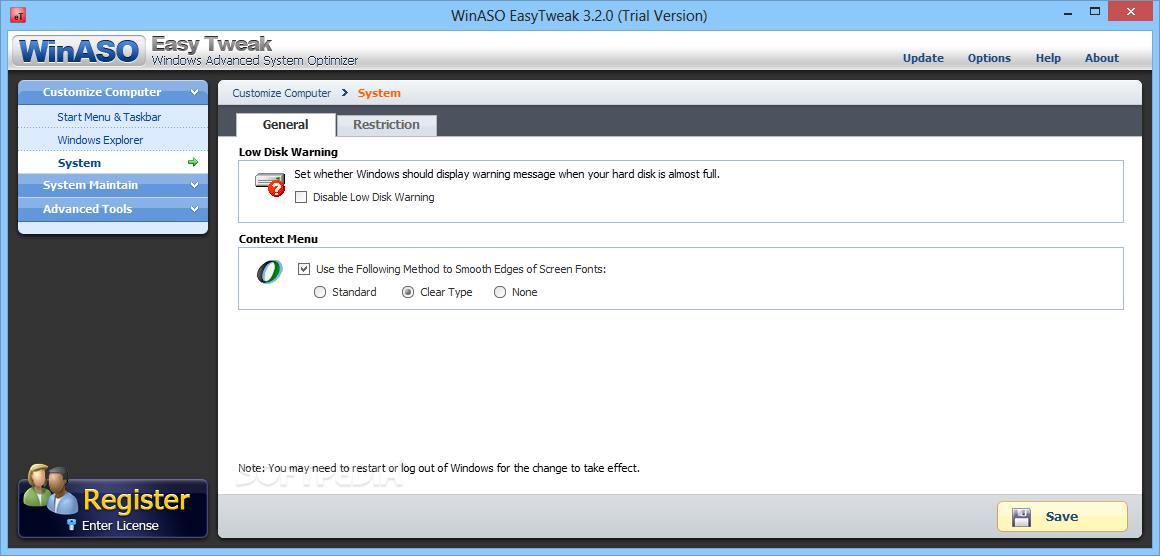Switch to the General tab

(286, 124)
